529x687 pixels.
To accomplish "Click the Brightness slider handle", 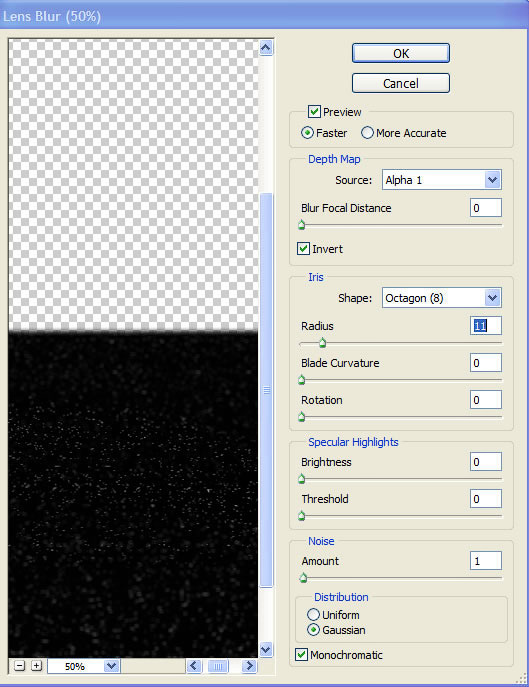I will 302,479.
